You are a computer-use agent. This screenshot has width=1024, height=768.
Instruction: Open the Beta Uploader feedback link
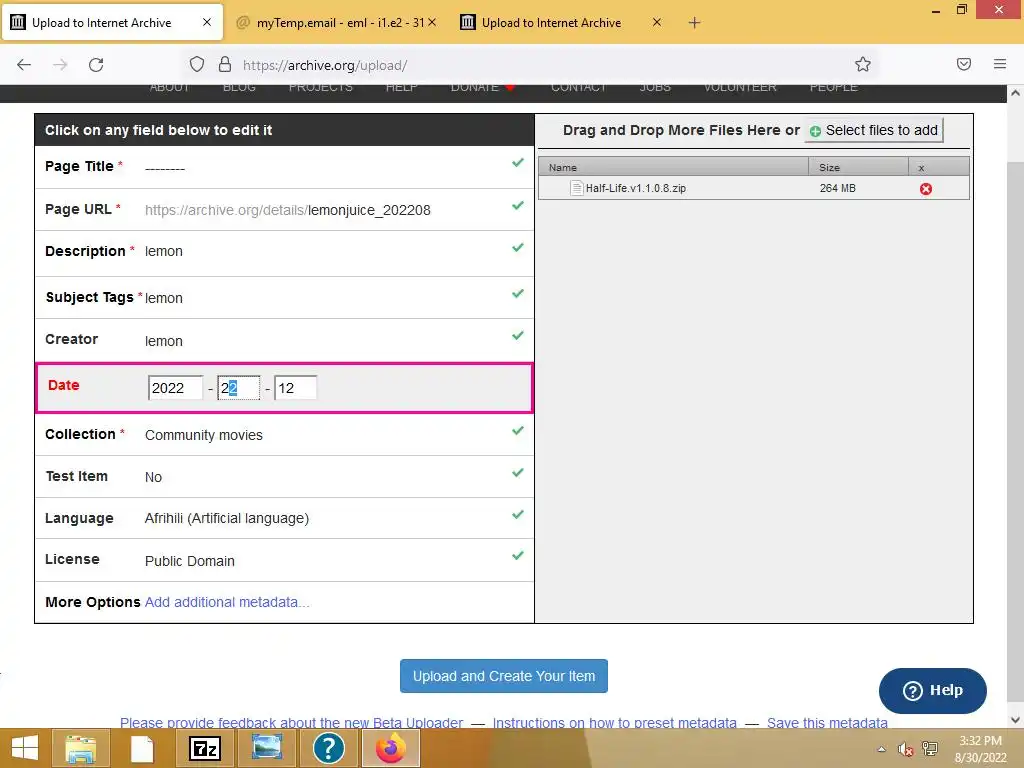coord(291,722)
